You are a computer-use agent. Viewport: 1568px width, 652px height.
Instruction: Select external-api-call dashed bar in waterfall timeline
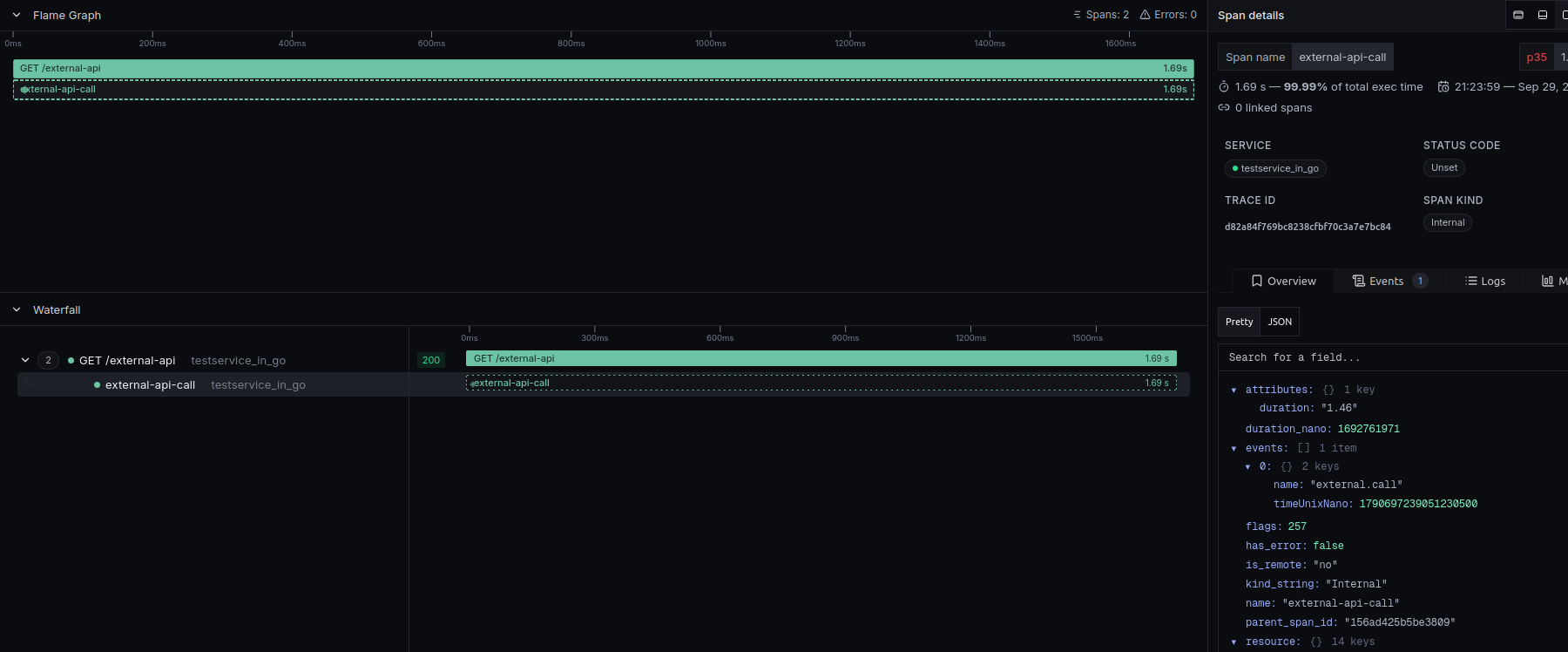[821, 383]
